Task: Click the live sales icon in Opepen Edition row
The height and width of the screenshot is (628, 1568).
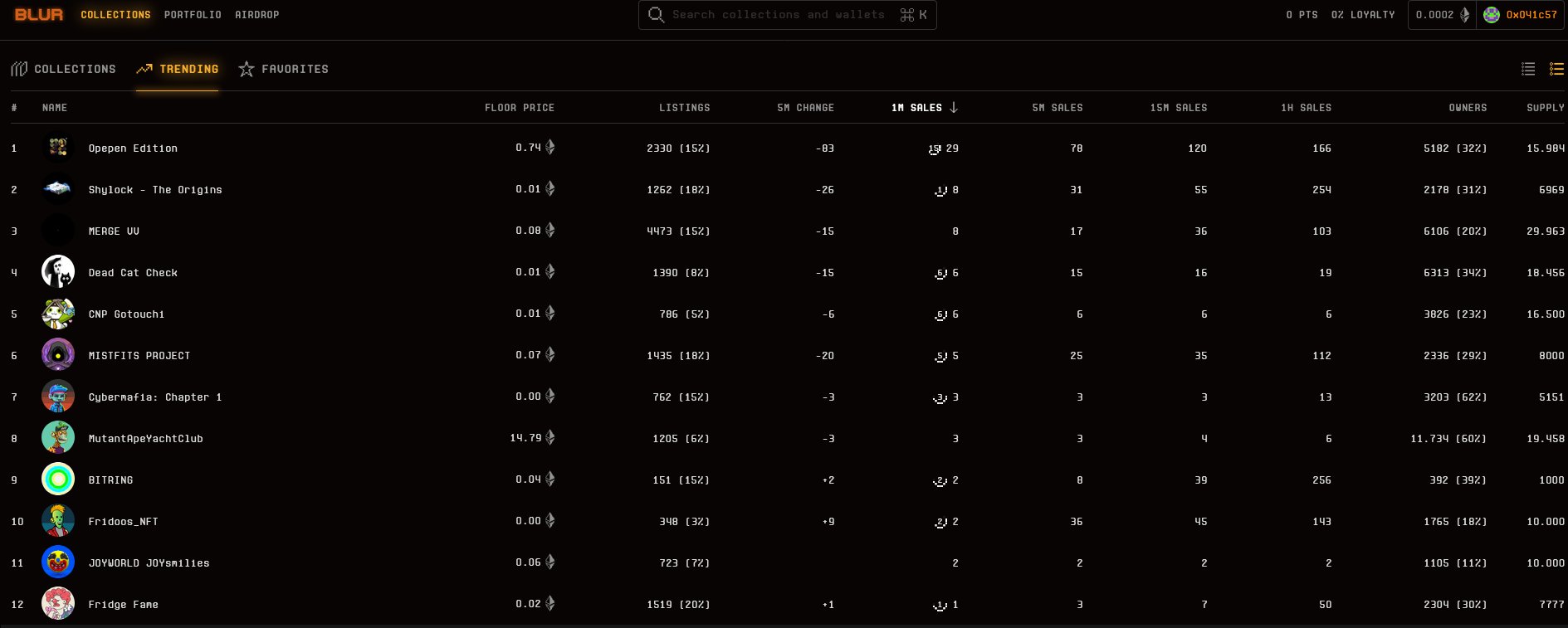Action: click(935, 149)
